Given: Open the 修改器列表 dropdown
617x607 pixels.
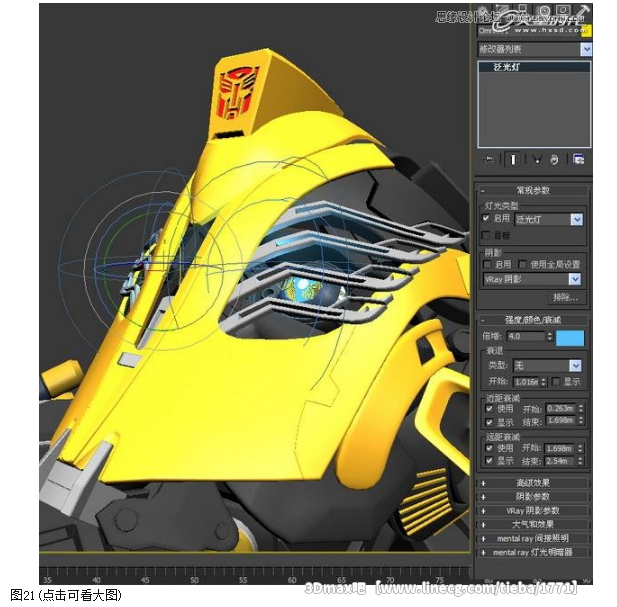Looking at the screenshot, I should (534, 49).
